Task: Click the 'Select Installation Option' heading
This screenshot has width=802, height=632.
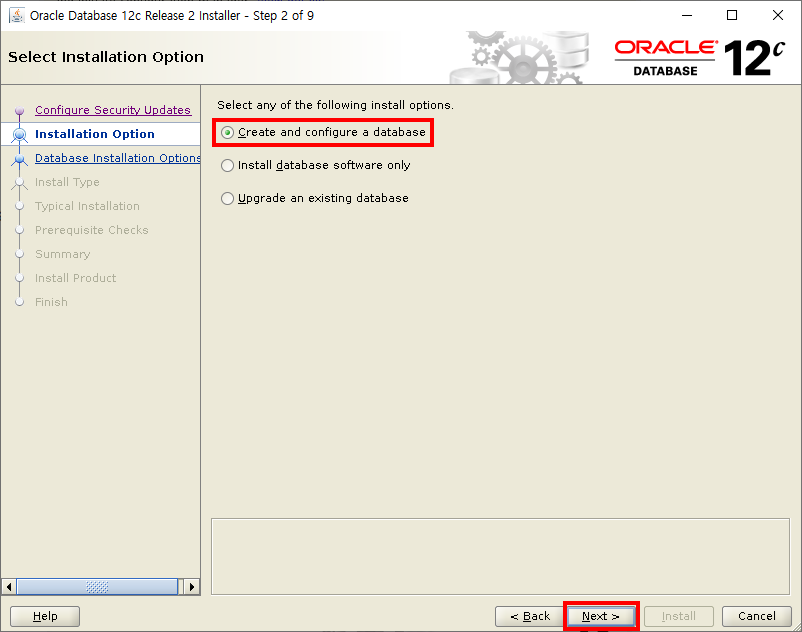Action: [106, 57]
